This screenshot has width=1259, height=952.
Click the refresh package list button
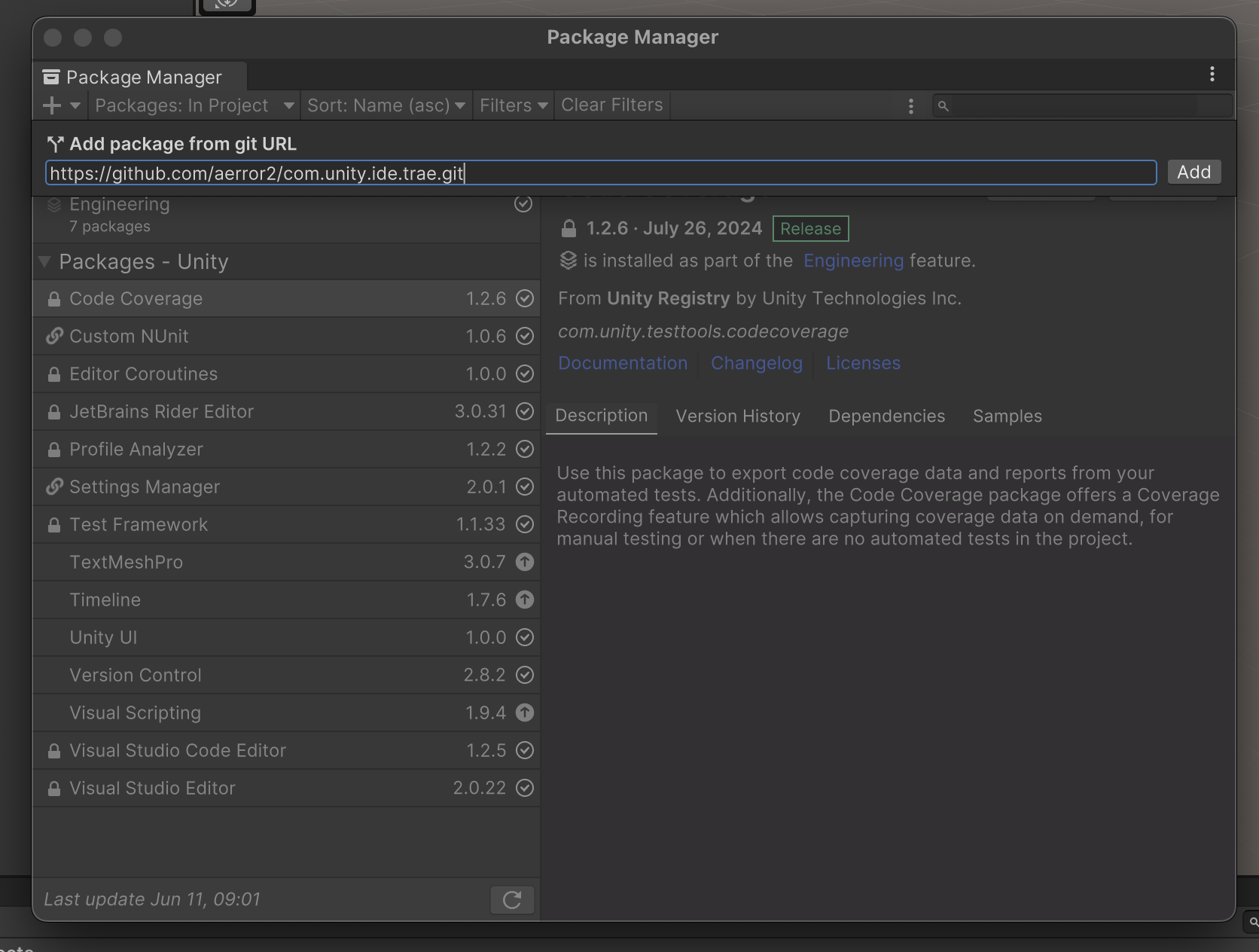click(x=512, y=900)
